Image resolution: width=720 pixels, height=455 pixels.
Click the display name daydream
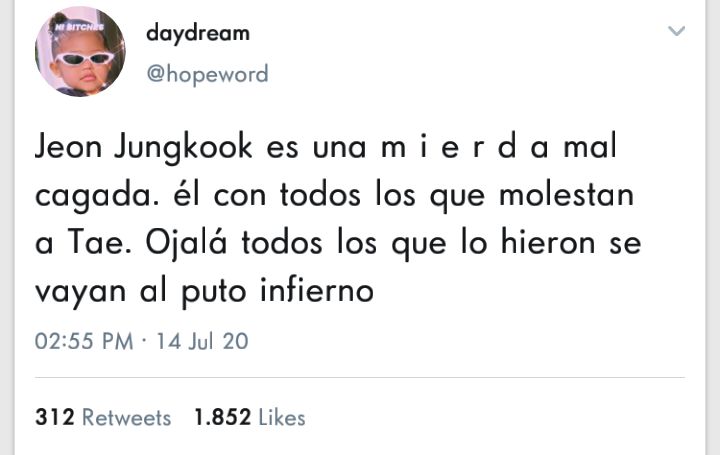click(x=198, y=34)
